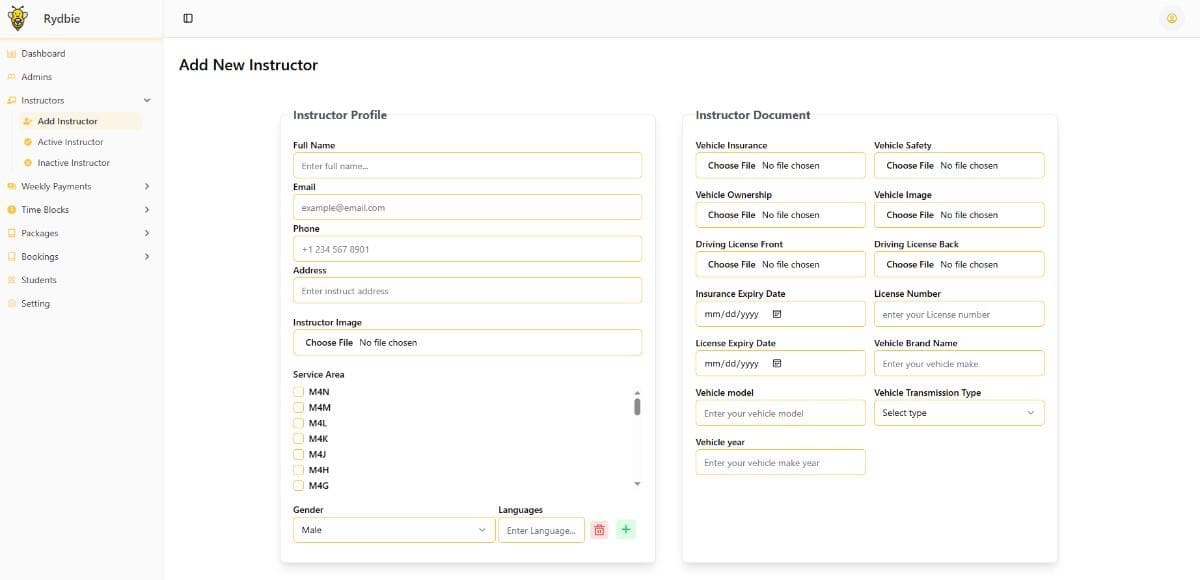Image resolution: width=1200 pixels, height=580 pixels.
Task: Choose a file for Vehicle Insurance
Action: click(x=730, y=164)
